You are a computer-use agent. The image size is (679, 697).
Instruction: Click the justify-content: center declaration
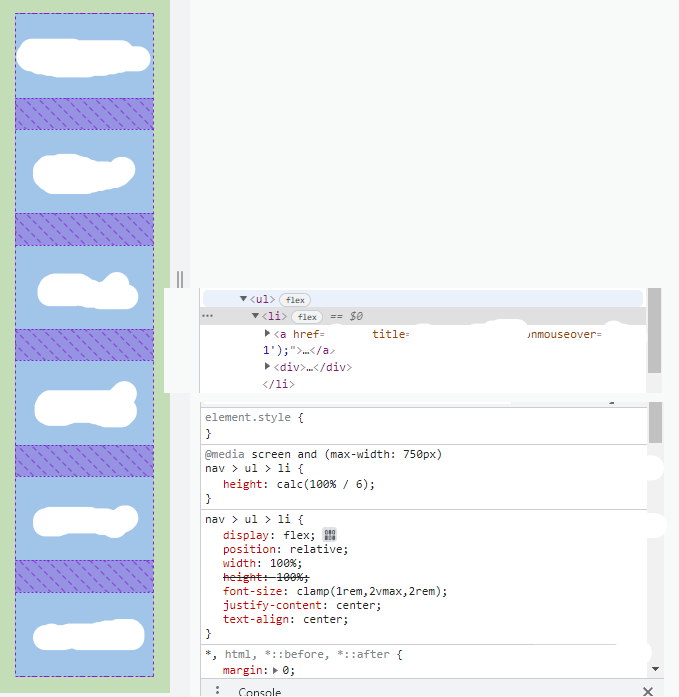(x=302, y=605)
